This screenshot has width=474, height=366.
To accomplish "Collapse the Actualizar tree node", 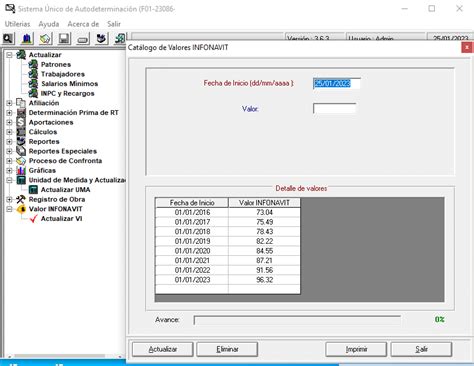I will point(10,55).
